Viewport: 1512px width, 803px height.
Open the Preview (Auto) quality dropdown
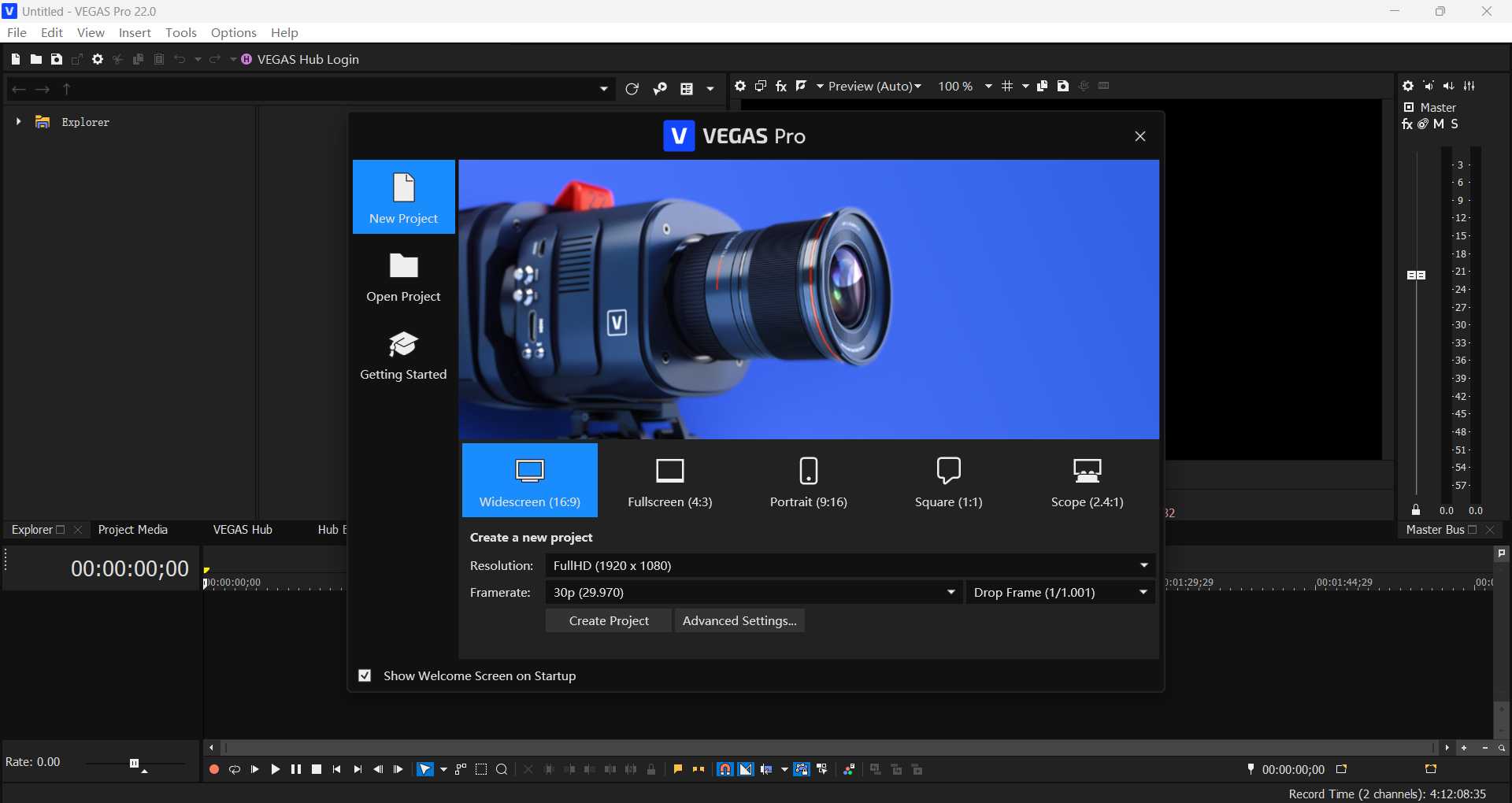(875, 86)
